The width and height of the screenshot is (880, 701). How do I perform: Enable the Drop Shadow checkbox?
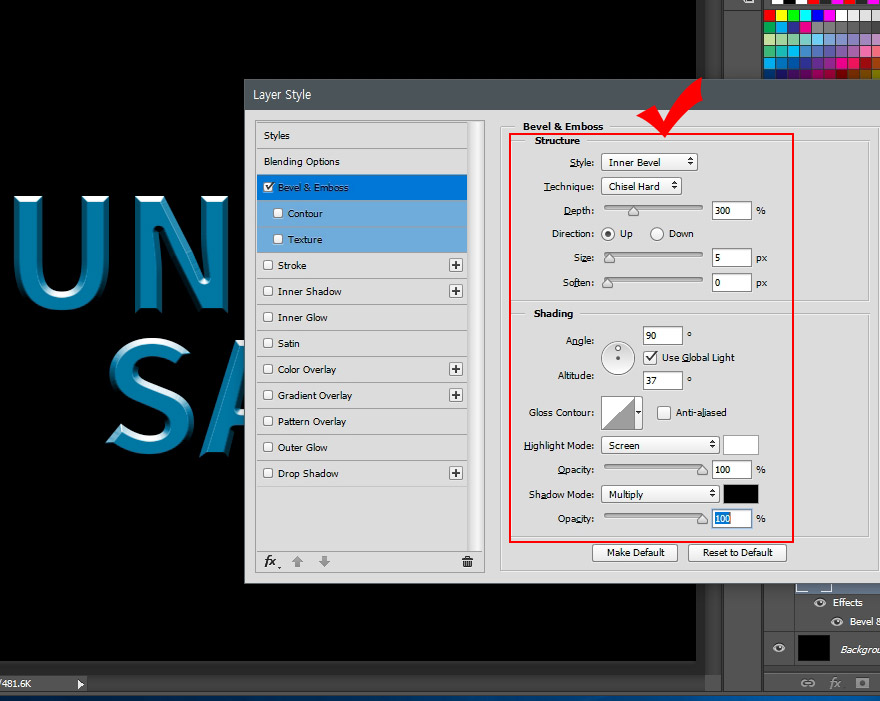[268, 473]
